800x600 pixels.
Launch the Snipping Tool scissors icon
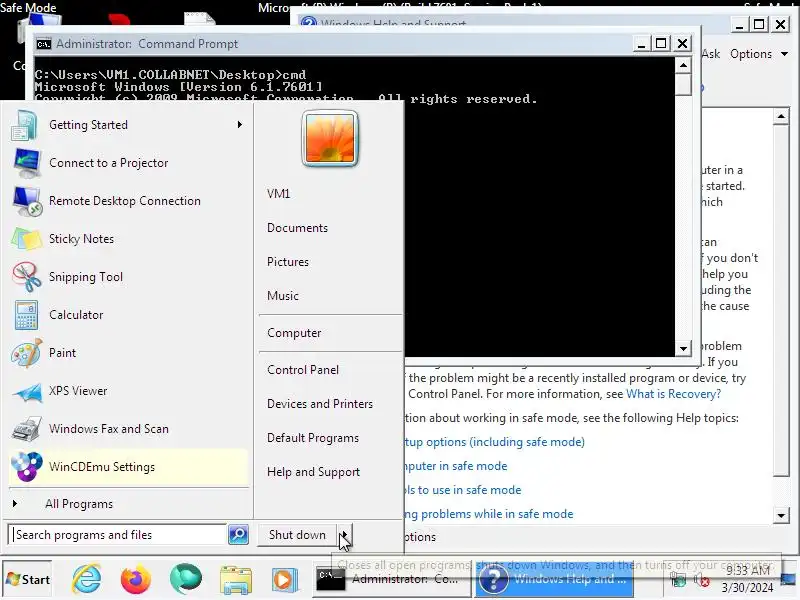coord(27,277)
